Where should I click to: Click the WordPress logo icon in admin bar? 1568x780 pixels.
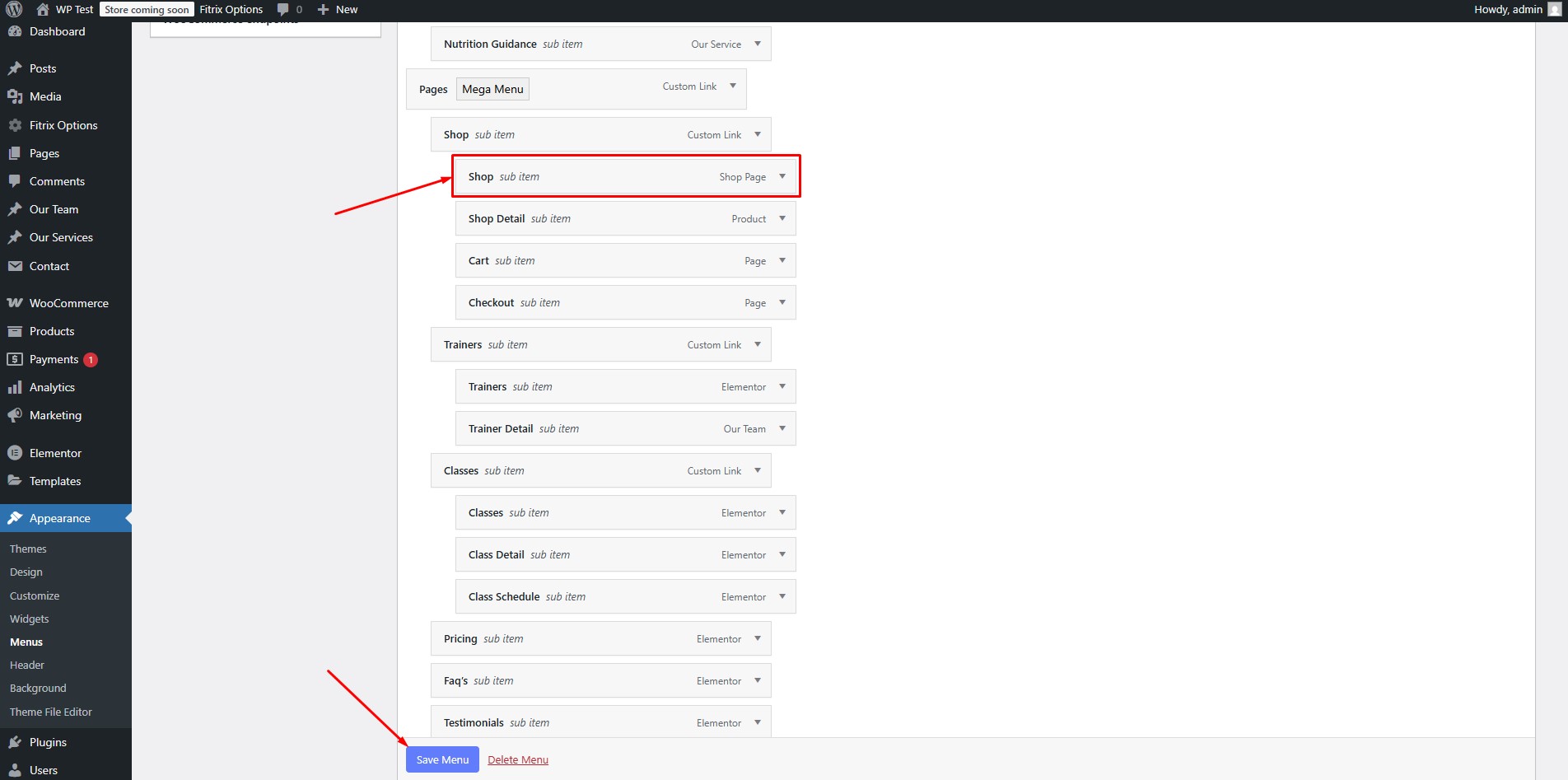pyautogui.click(x=14, y=10)
